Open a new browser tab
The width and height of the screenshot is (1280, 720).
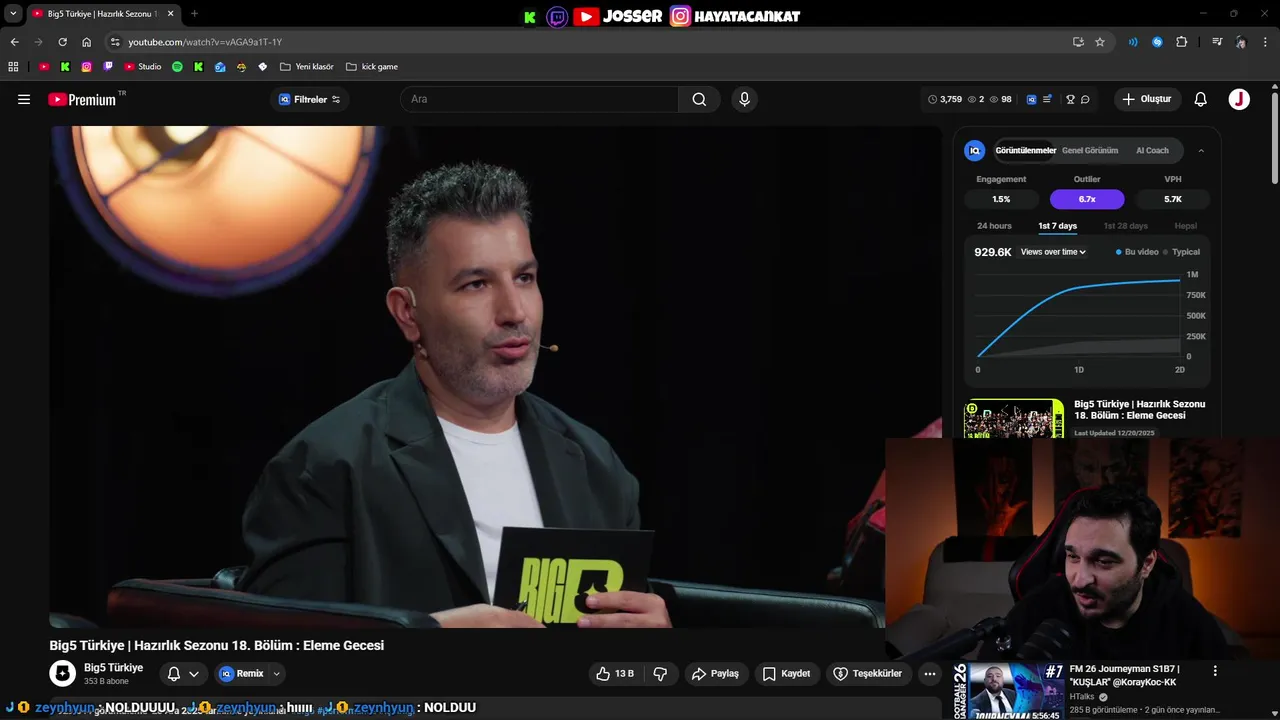[x=194, y=13]
